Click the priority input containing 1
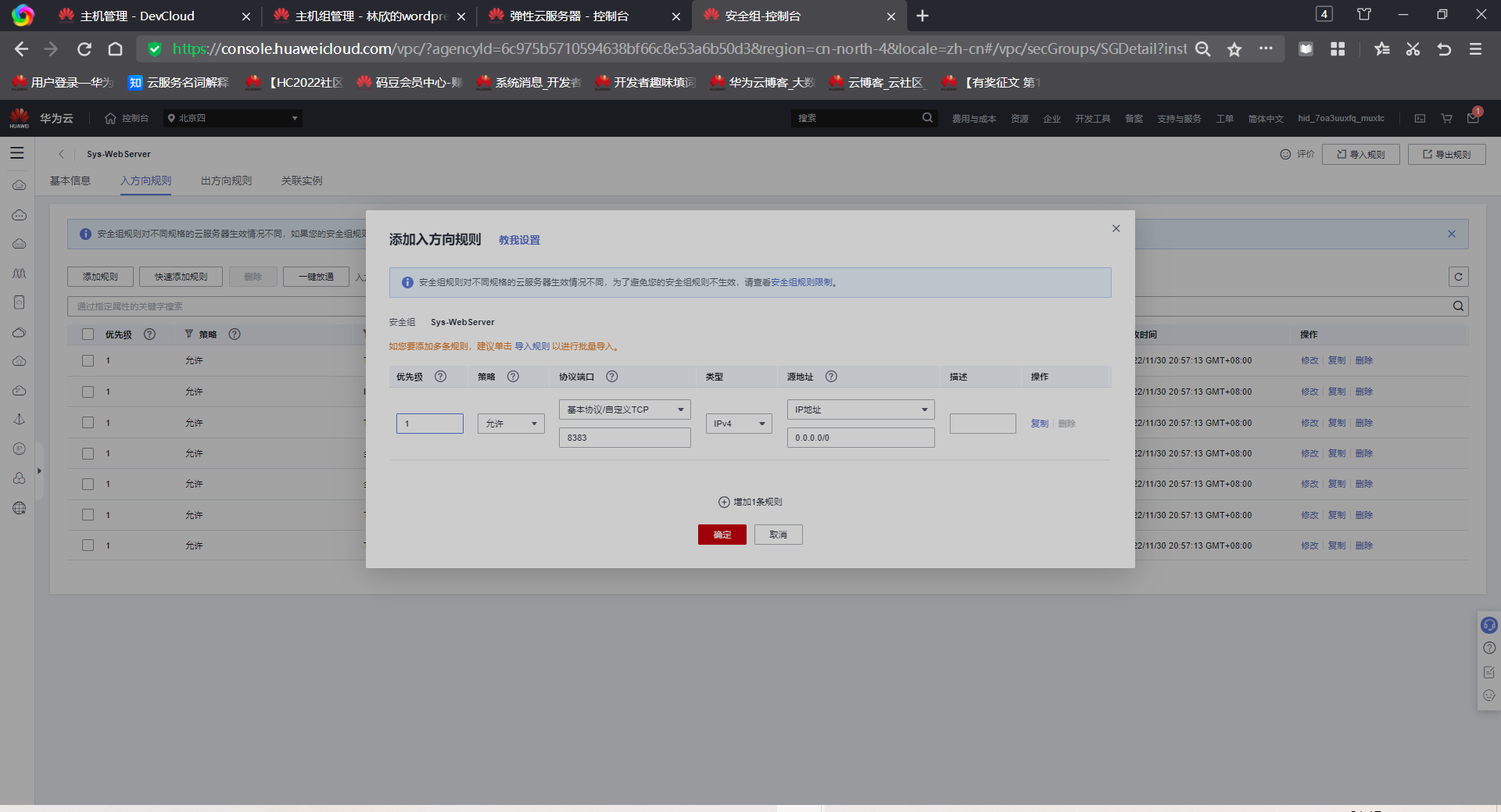This screenshot has height=812, width=1501. (430, 424)
